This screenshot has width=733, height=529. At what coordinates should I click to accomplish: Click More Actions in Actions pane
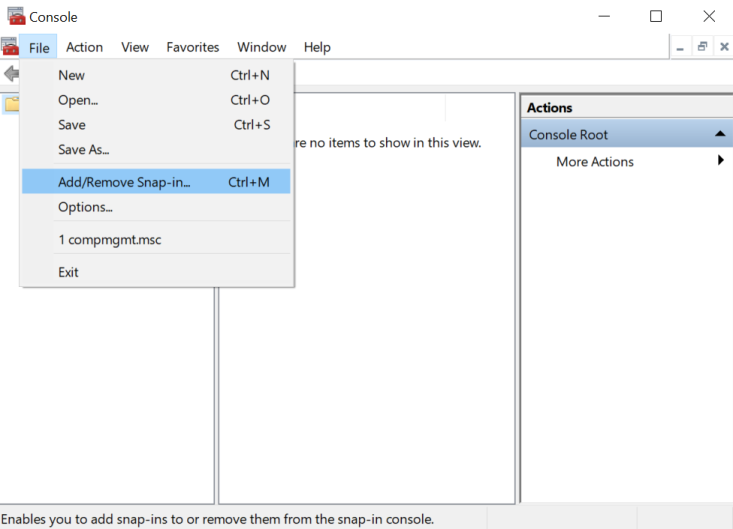point(595,162)
